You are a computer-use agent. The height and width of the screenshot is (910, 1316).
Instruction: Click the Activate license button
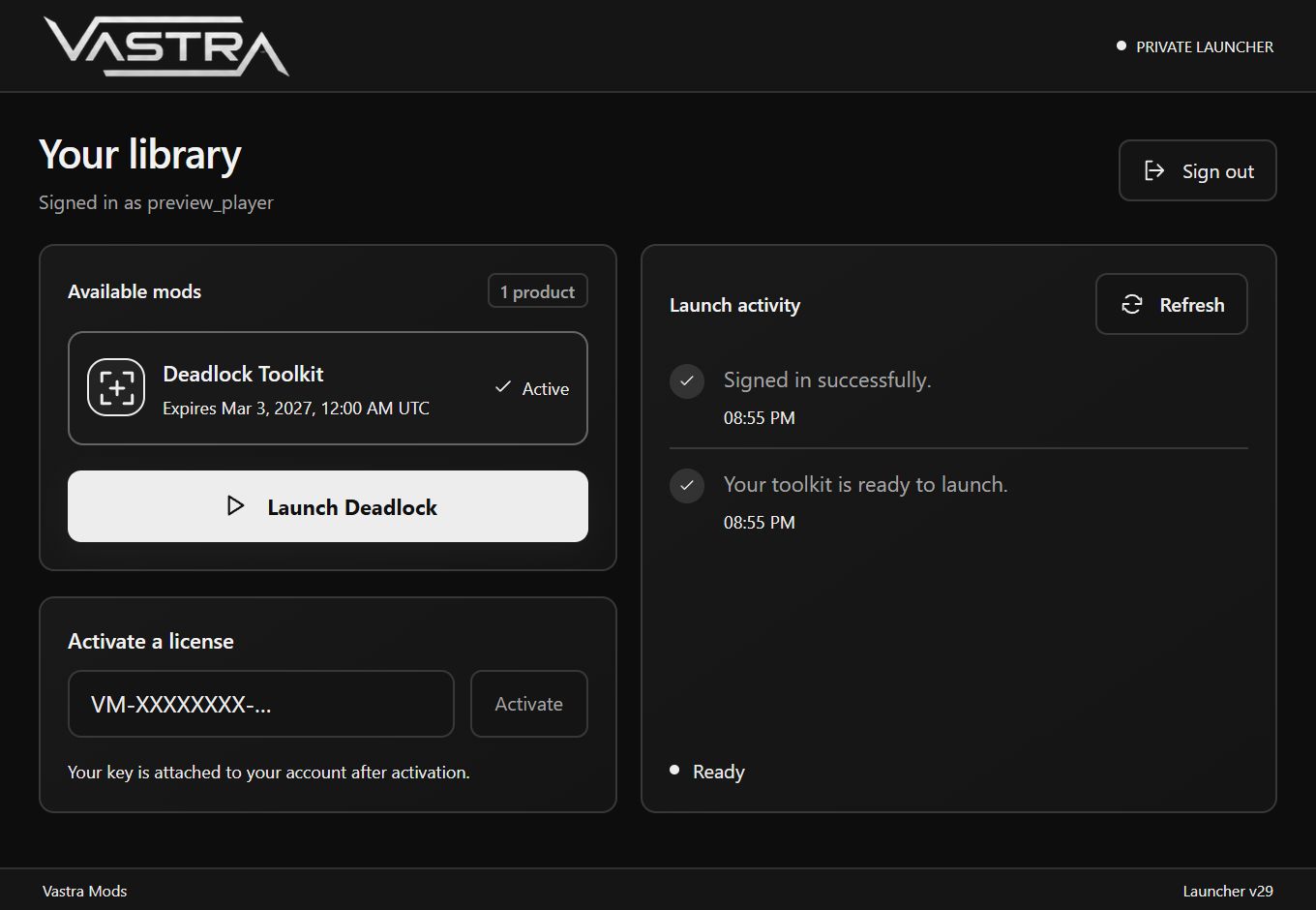pos(529,704)
